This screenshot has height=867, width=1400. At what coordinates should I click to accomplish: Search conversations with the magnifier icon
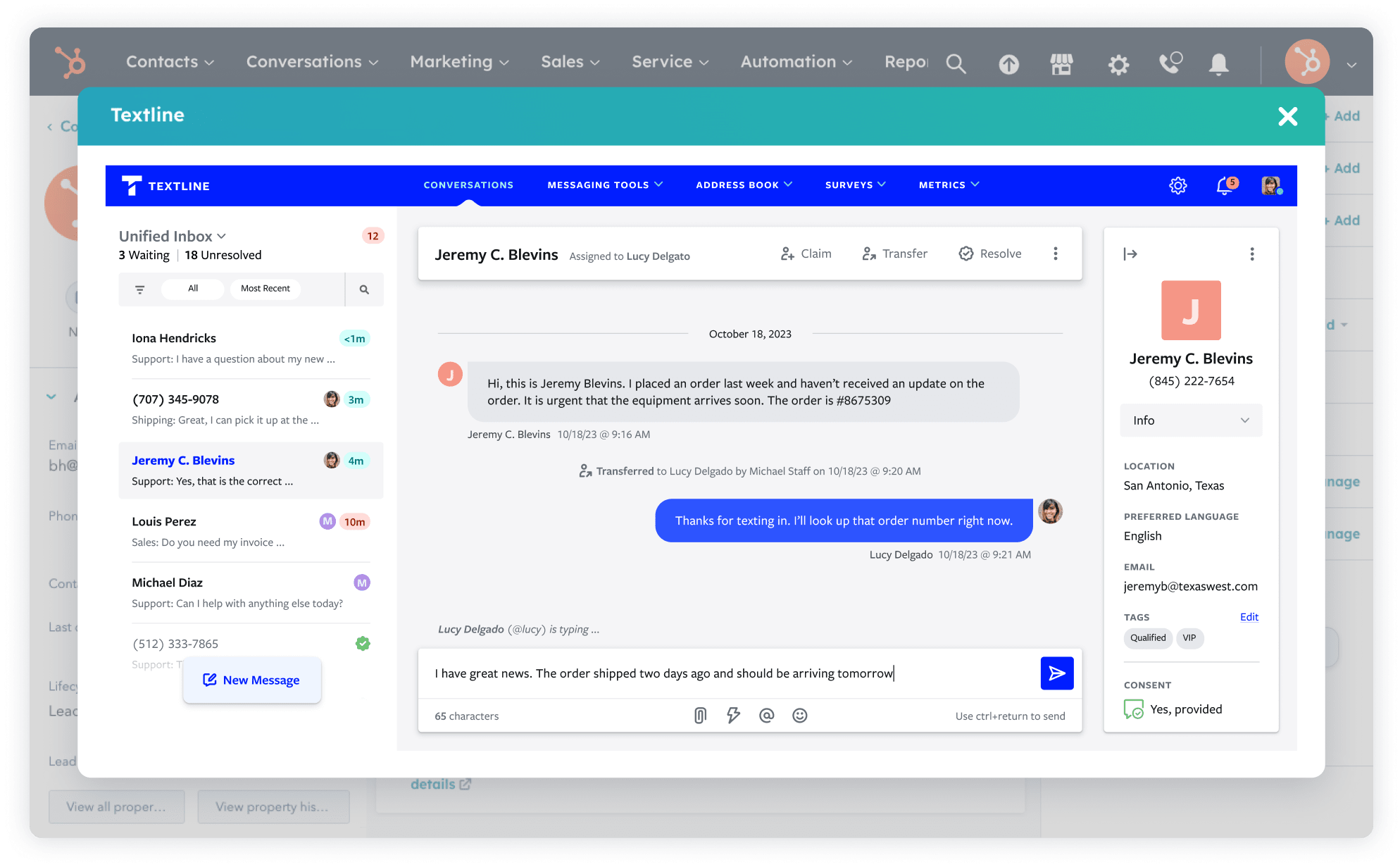pos(365,289)
